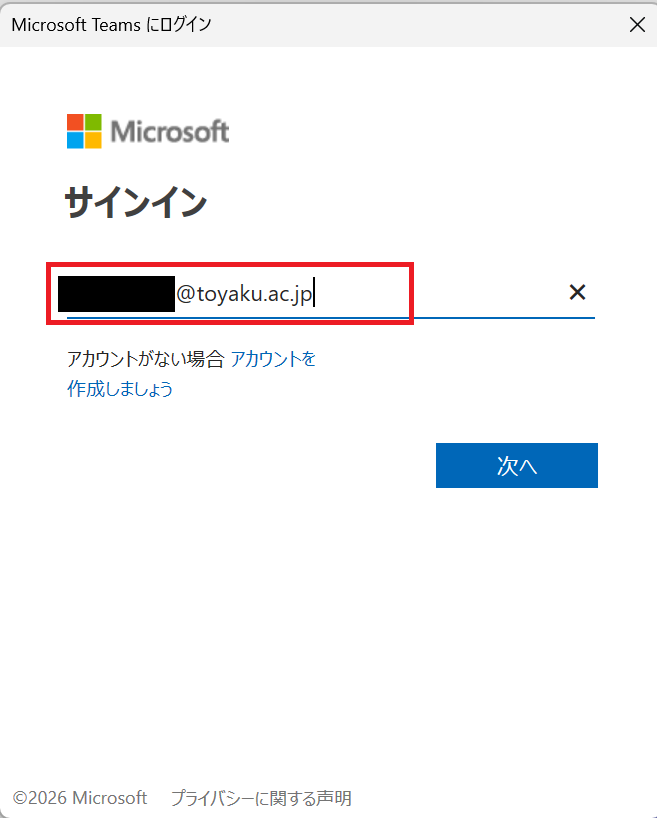The height and width of the screenshot is (818, 657).
Task: Click the Microsoft wordmark text
Action: tap(170, 131)
